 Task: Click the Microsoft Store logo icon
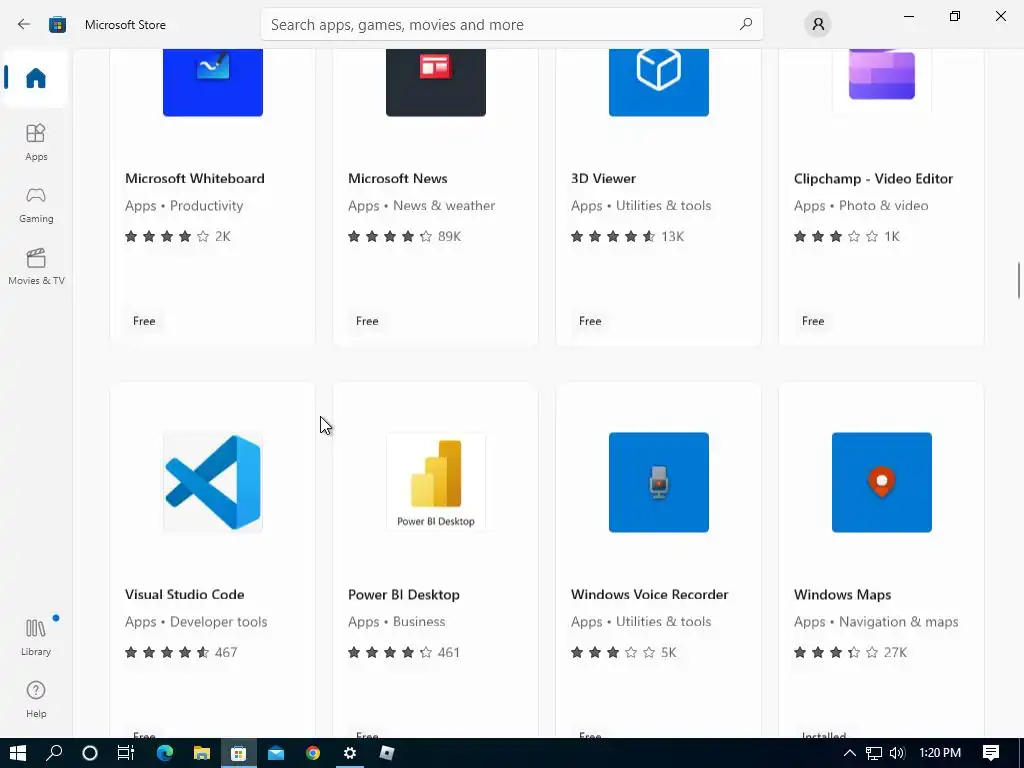pos(57,24)
